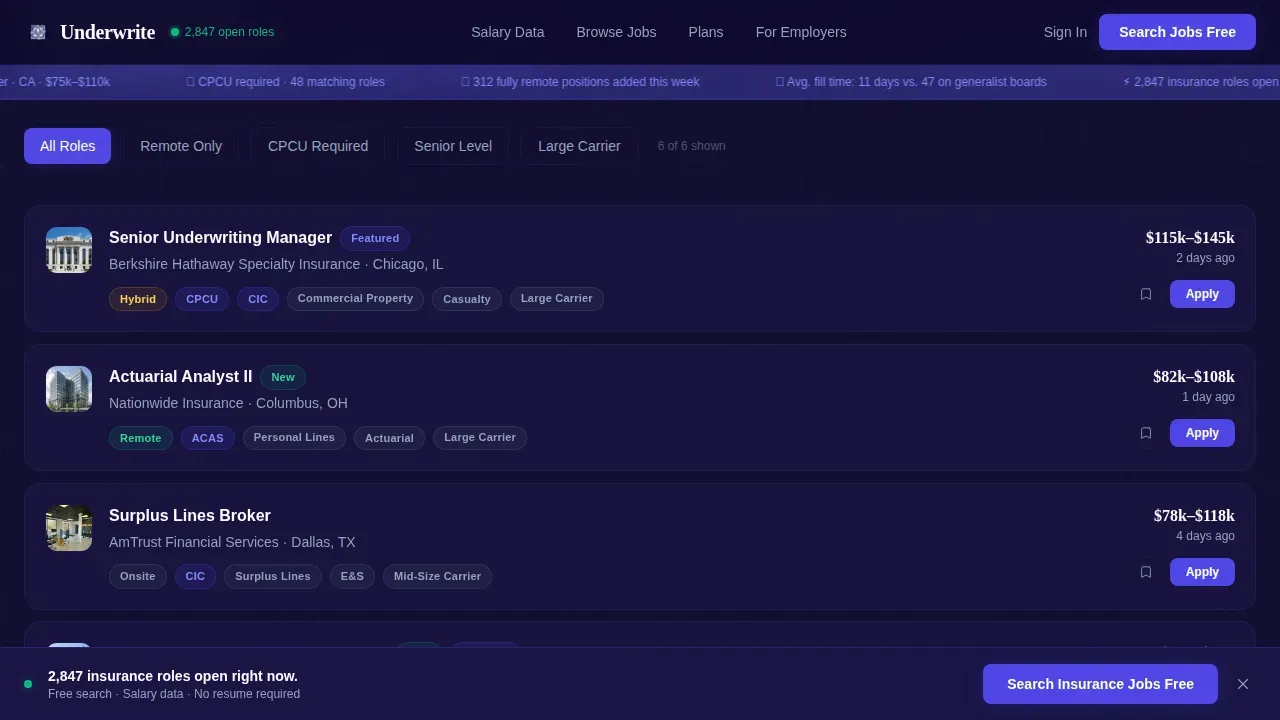Click the E&S tag
Image resolution: width=1280 pixels, height=720 pixels.
(x=352, y=577)
